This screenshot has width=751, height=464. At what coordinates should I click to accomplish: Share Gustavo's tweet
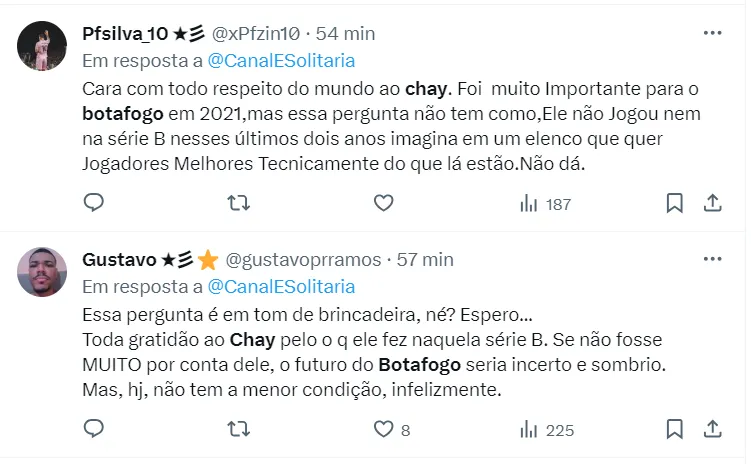click(713, 429)
